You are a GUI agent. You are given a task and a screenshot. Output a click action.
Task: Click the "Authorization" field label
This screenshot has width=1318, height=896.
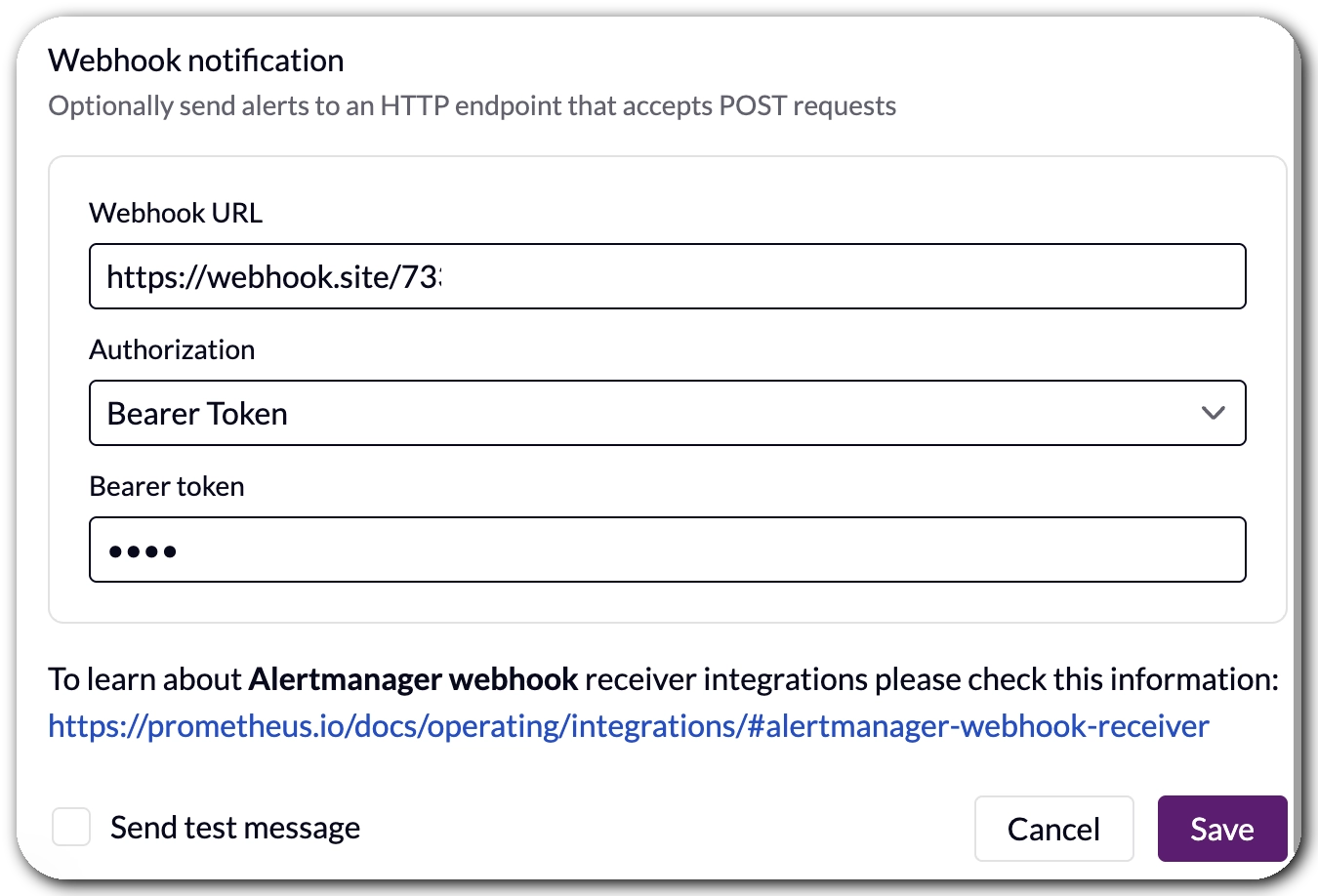172,350
